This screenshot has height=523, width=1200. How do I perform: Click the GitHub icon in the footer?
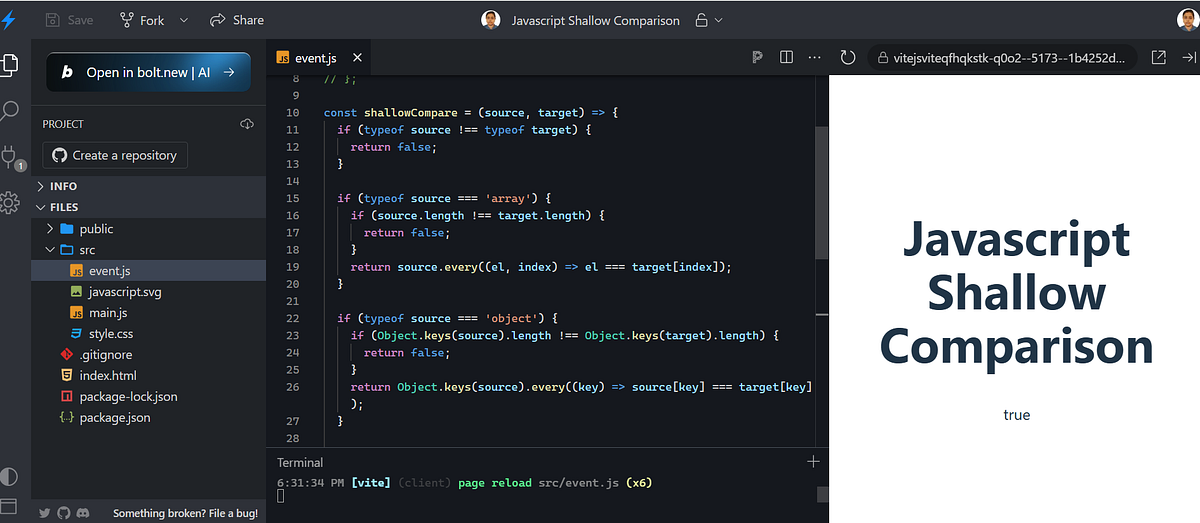click(64, 513)
